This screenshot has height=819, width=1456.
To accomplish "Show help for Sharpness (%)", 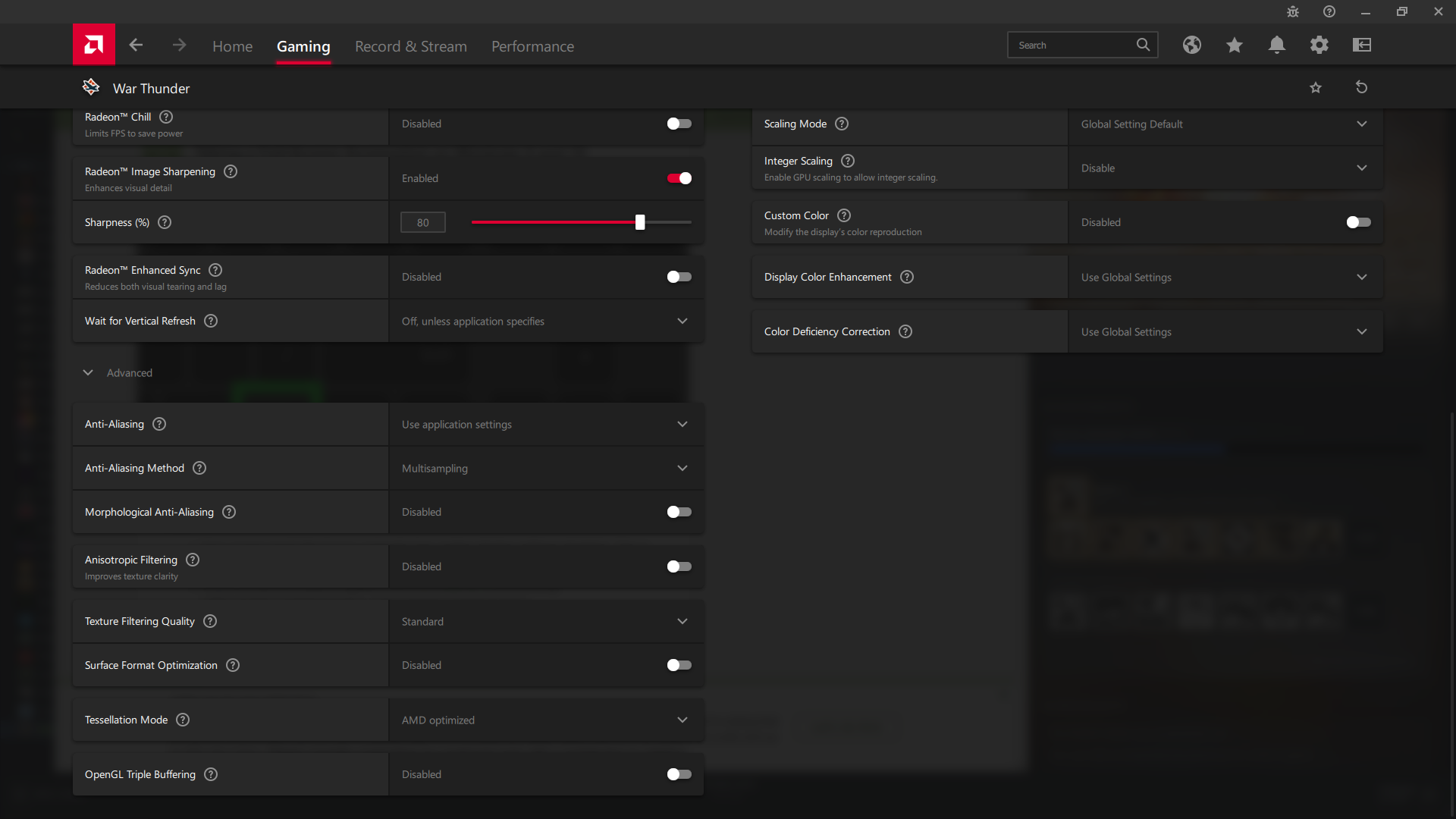I will point(165,222).
